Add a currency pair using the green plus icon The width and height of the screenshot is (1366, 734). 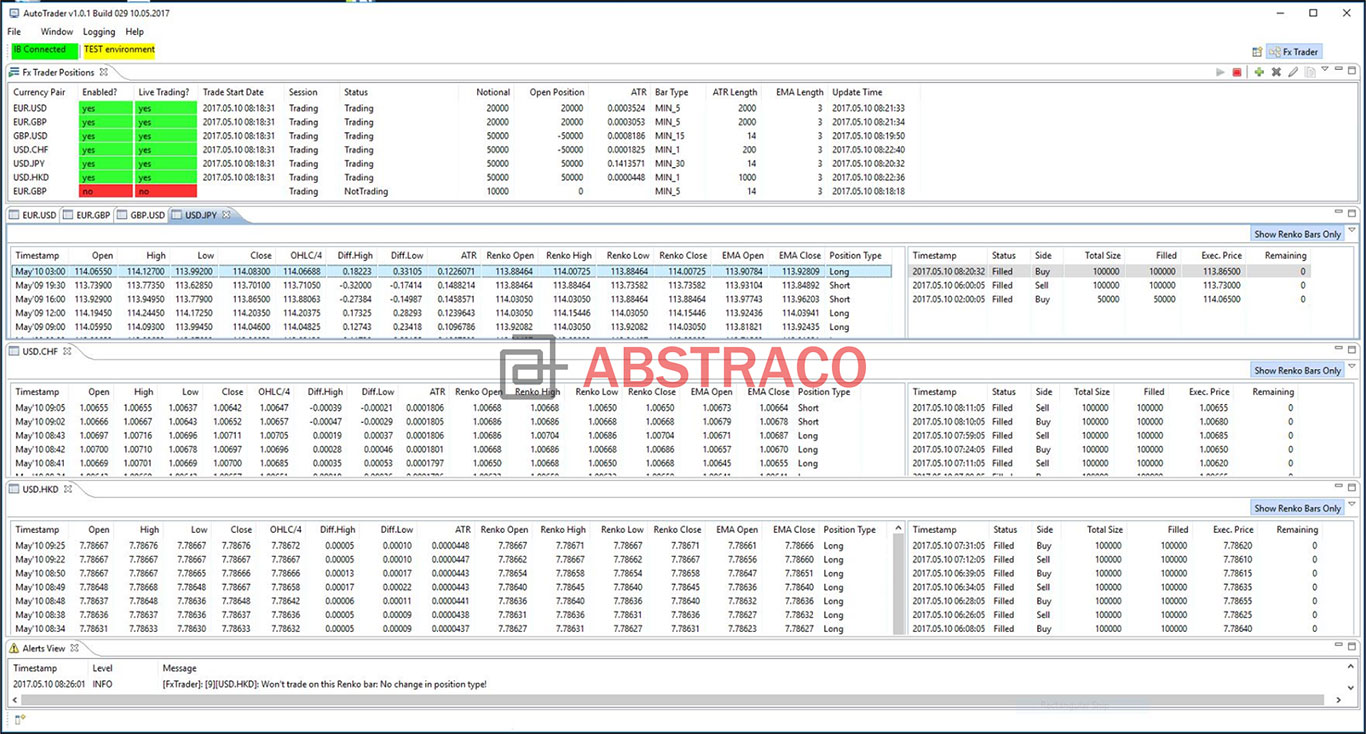[1259, 71]
